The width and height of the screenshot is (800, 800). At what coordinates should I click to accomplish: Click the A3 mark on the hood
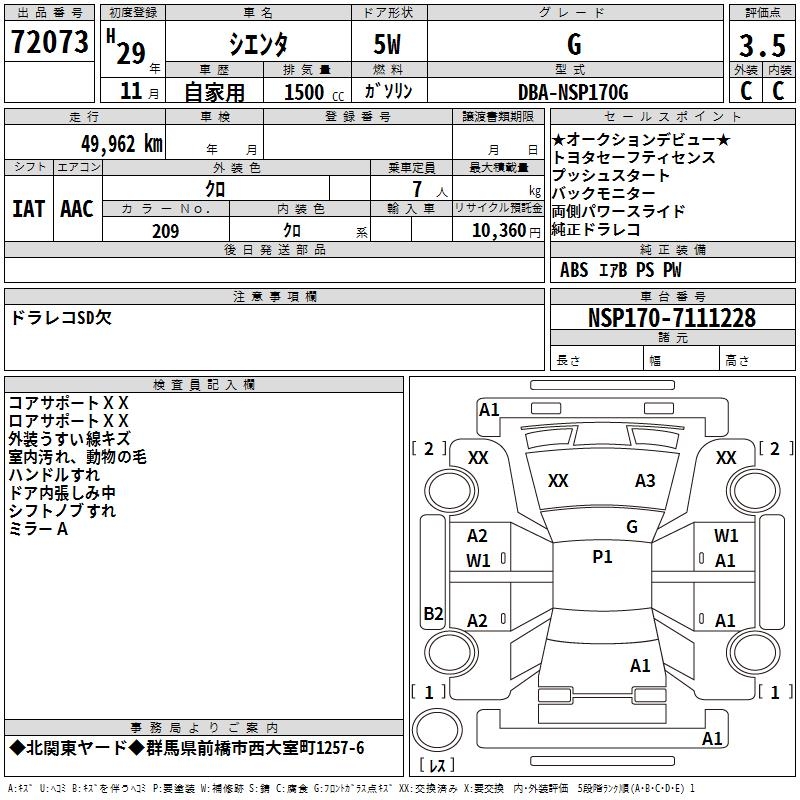pyautogui.click(x=645, y=481)
